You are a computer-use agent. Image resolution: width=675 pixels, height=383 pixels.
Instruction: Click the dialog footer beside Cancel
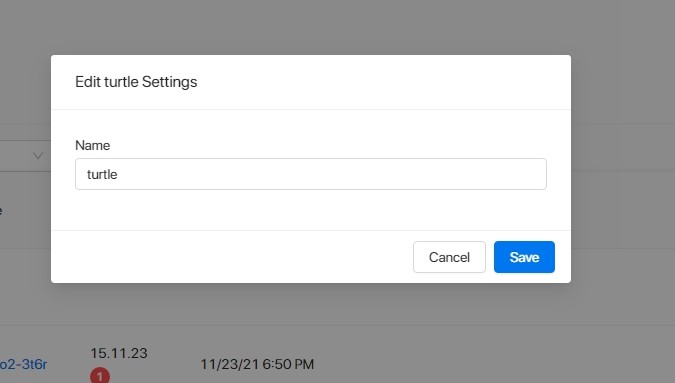pos(232,257)
